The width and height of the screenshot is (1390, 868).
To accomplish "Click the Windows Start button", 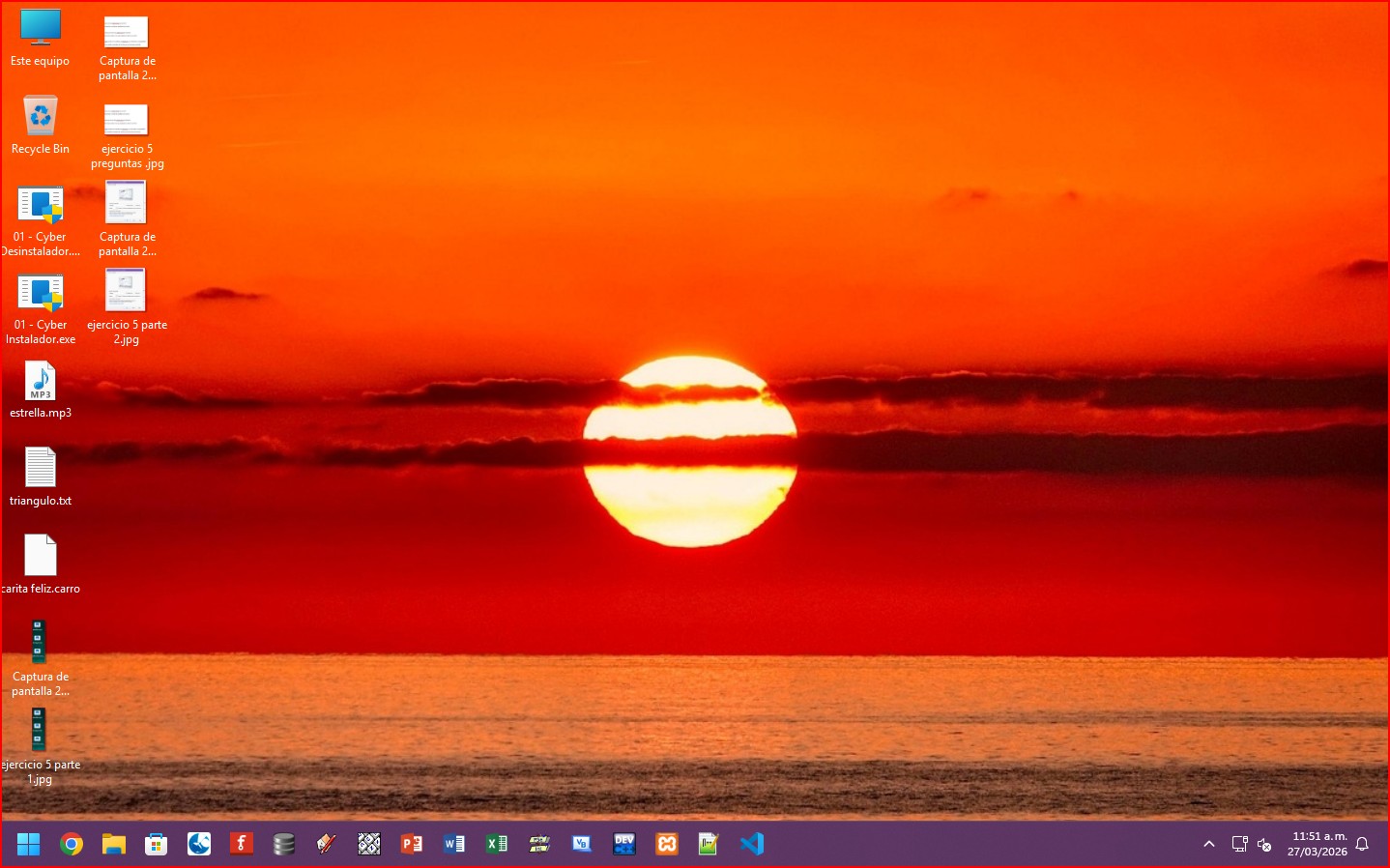I will tap(28, 844).
